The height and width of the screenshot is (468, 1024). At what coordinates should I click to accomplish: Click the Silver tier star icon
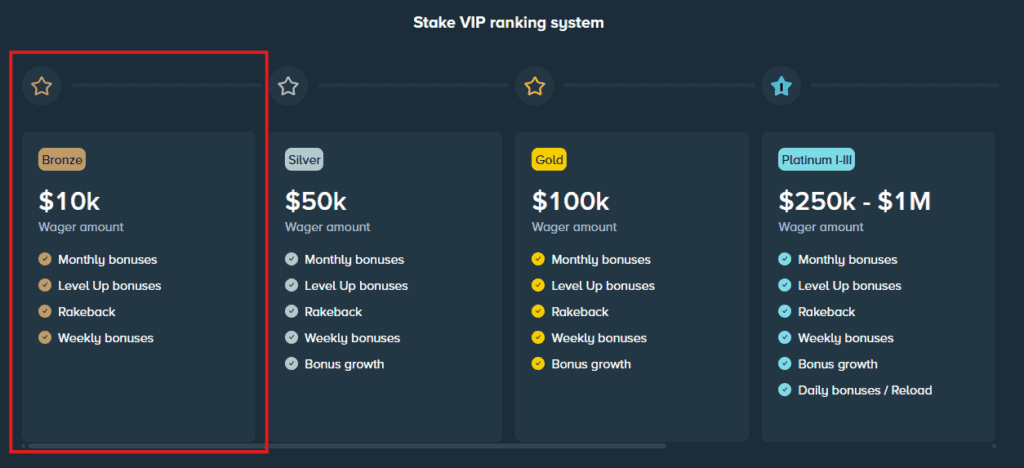pos(288,86)
